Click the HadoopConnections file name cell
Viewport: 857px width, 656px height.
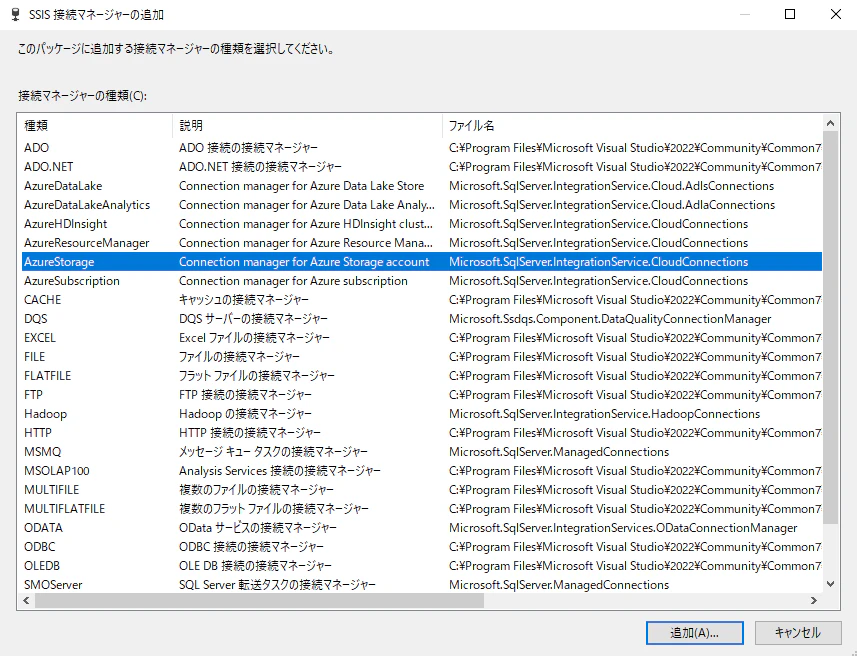pyautogui.click(x=604, y=414)
